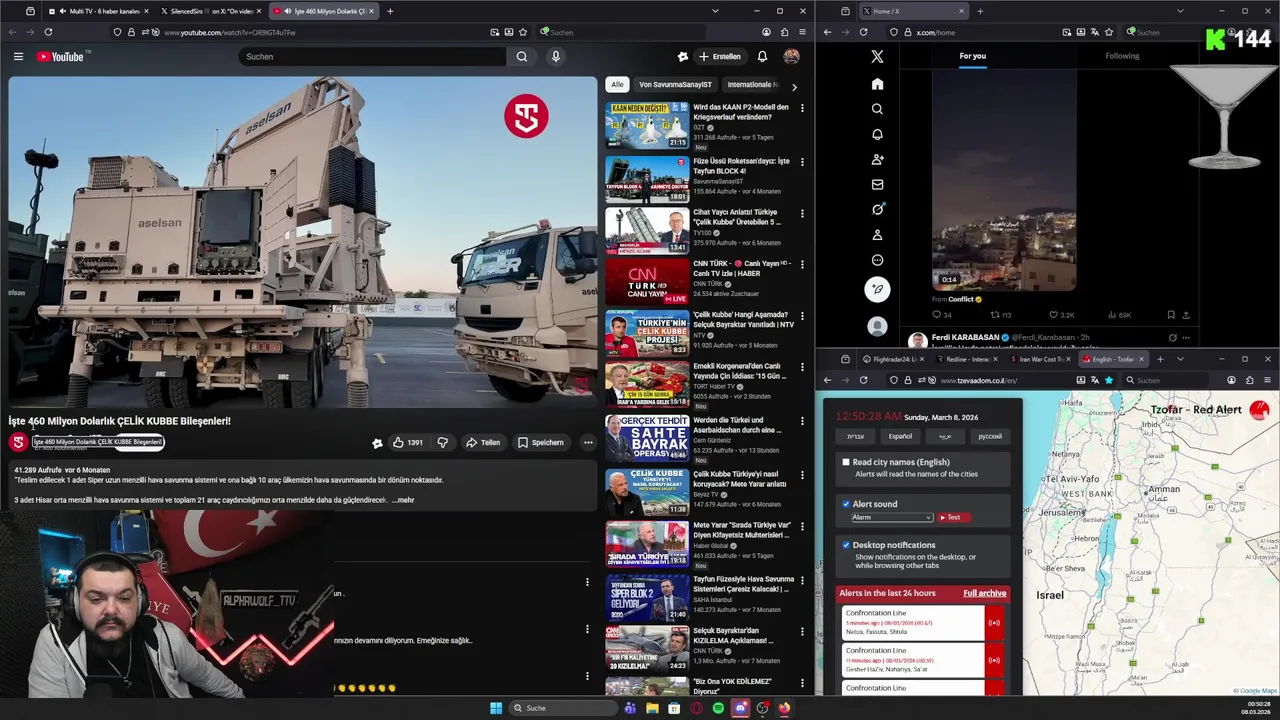This screenshot has height=720, width=1280.
Task: Switch to Iran War Cost browser tab
Action: (x=1040, y=359)
